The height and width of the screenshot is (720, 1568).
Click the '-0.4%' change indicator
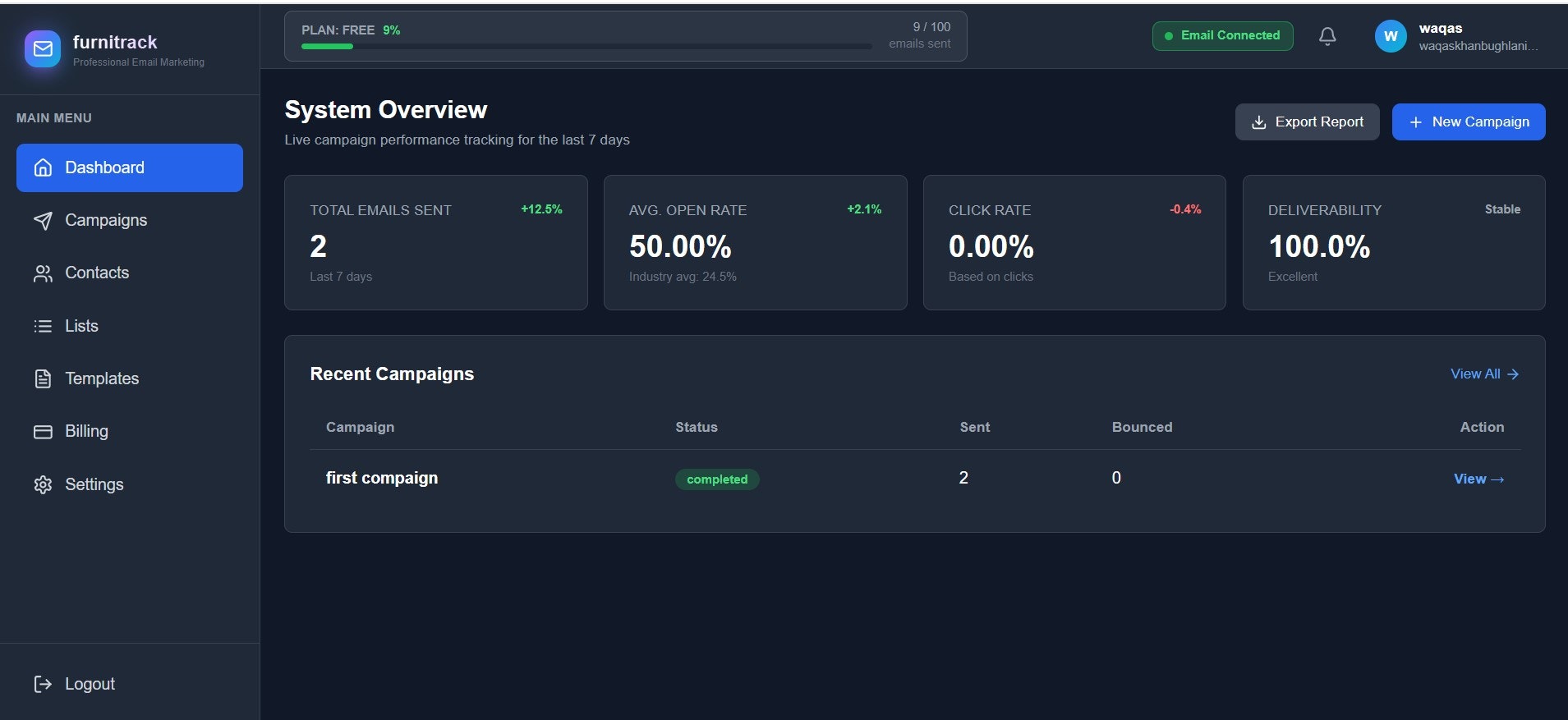pyautogui.click(x=1185, y=209)
